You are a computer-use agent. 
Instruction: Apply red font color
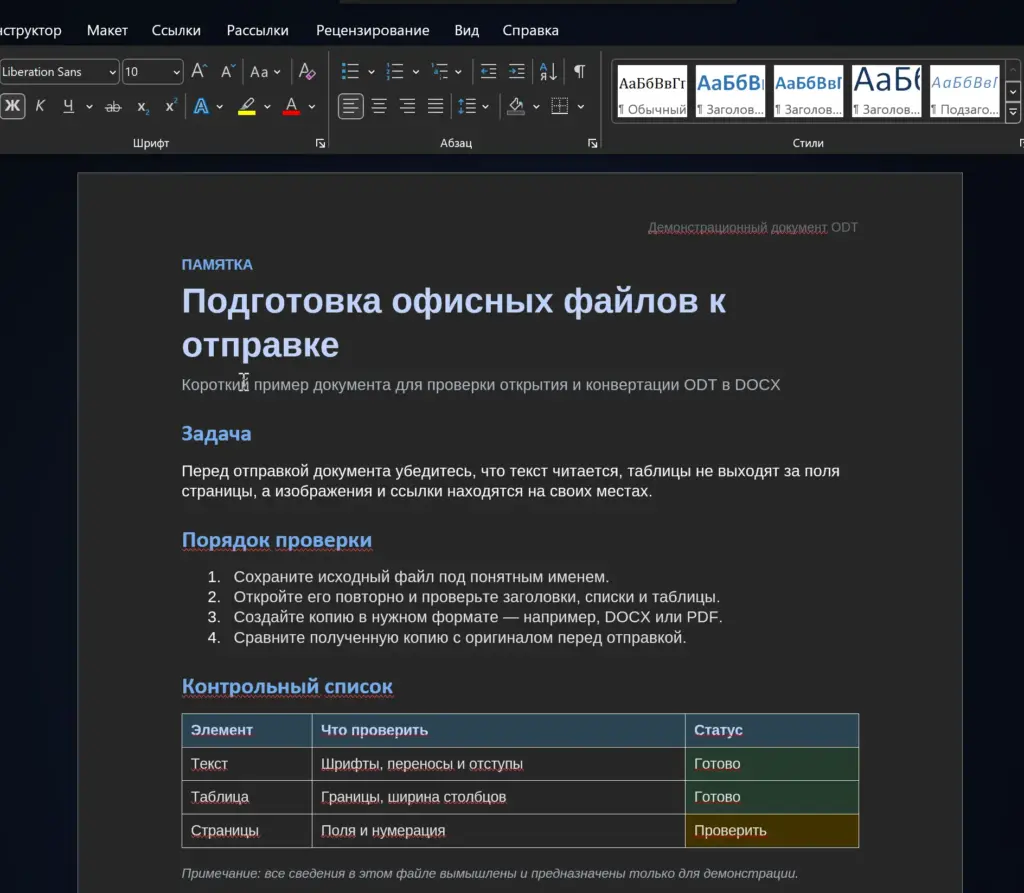[291, 106]
